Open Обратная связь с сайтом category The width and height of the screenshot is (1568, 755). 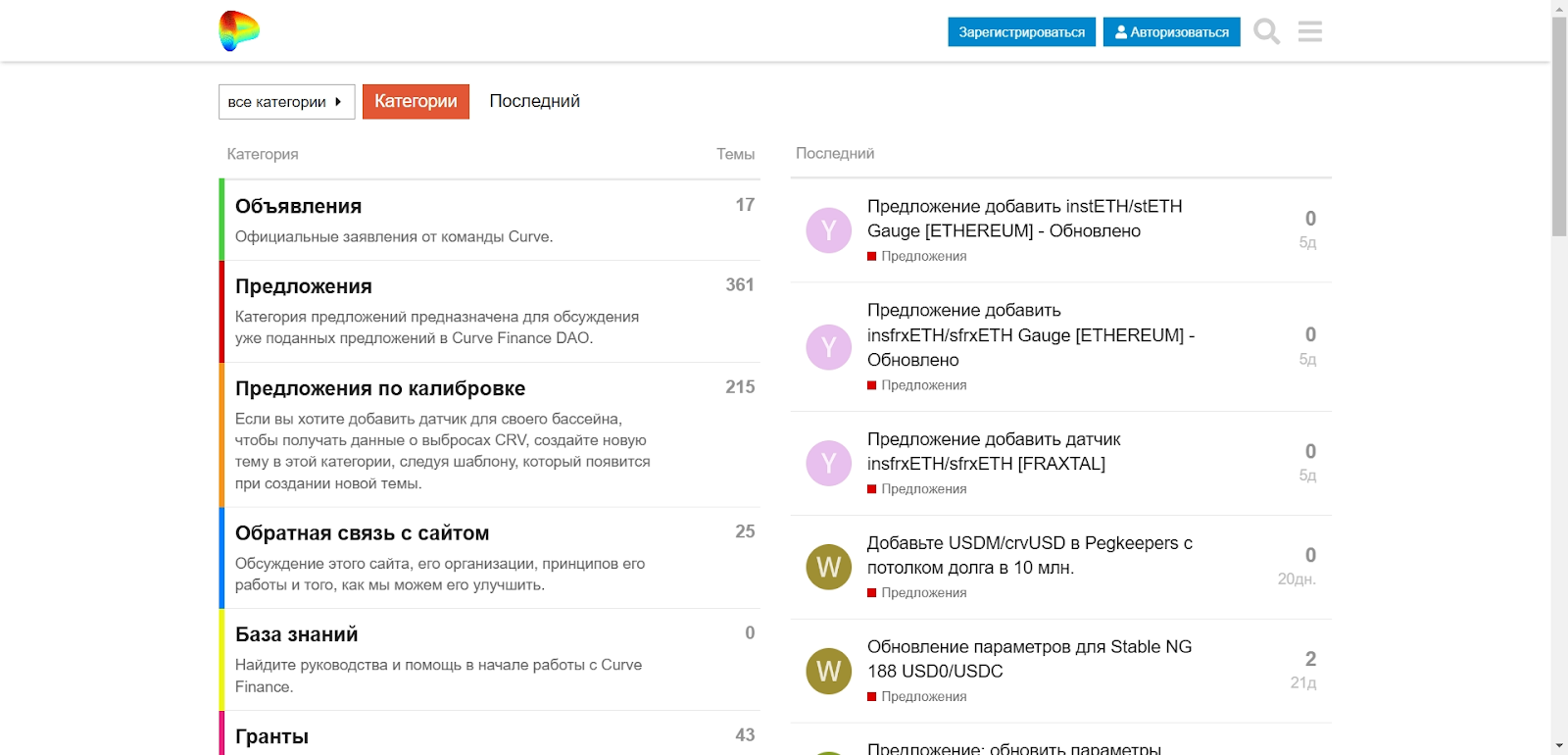[362, 532]
